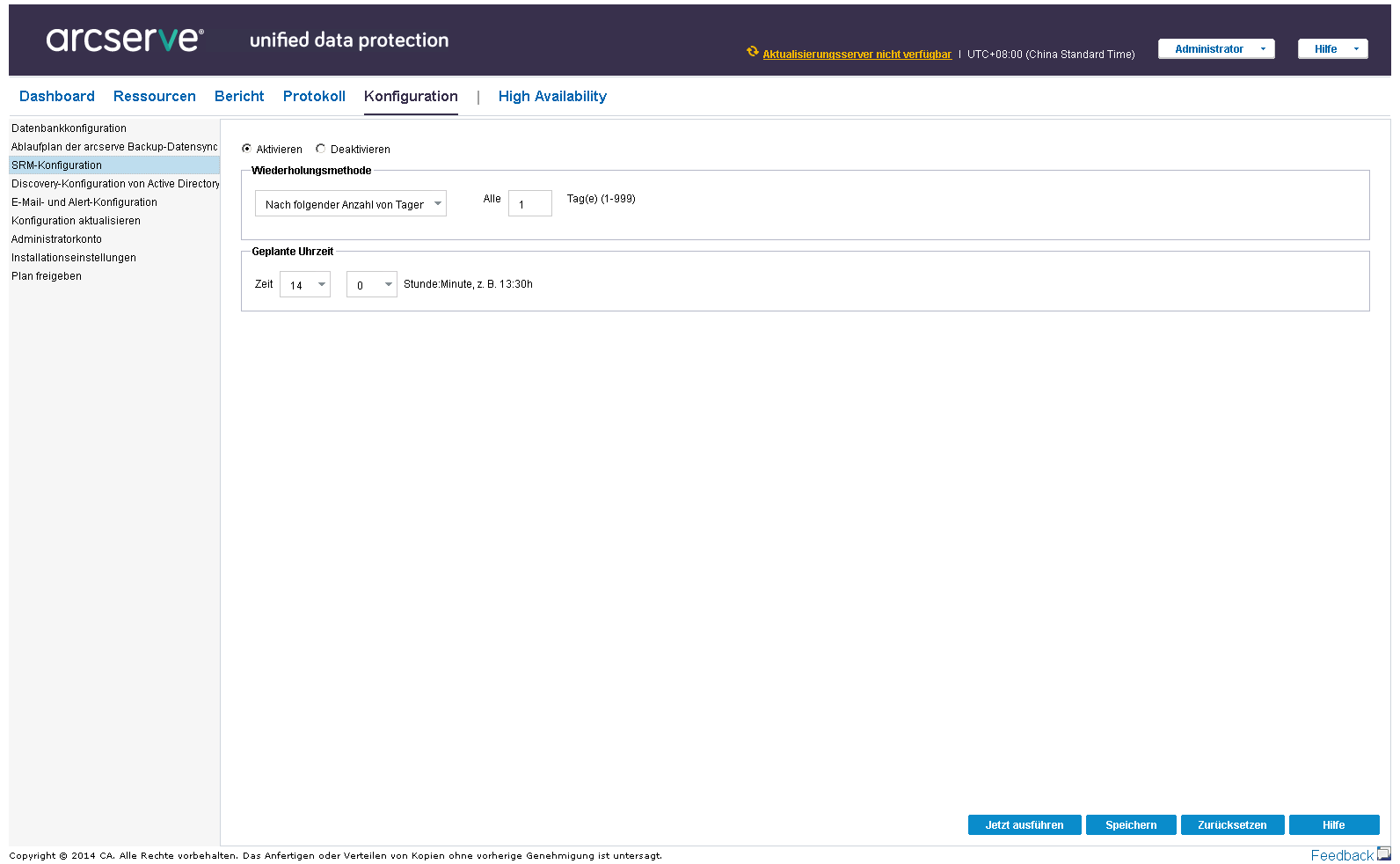
Task: Select the Deaktivieren radio button
Action: tap(321, 149)
